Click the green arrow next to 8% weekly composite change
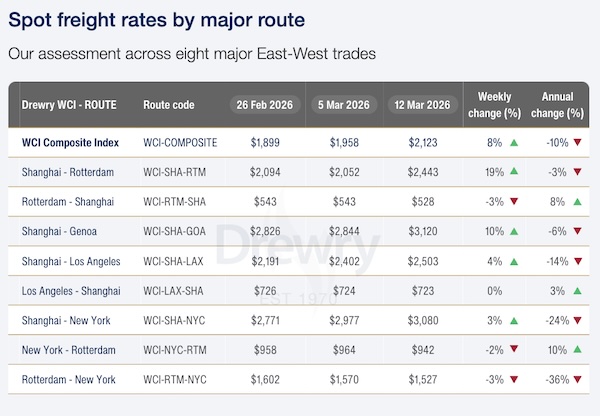600x416 pixels. click(514, 143)
